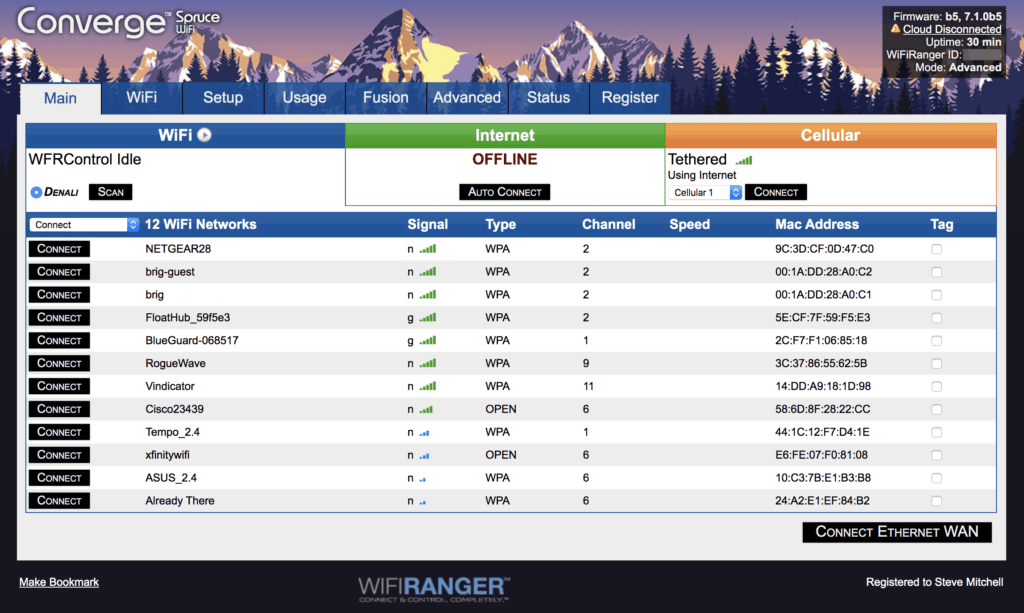This screenshot has height=613, width=1024.
Task: Connect to the xfinitywifi network
Action: coord(59,454)
